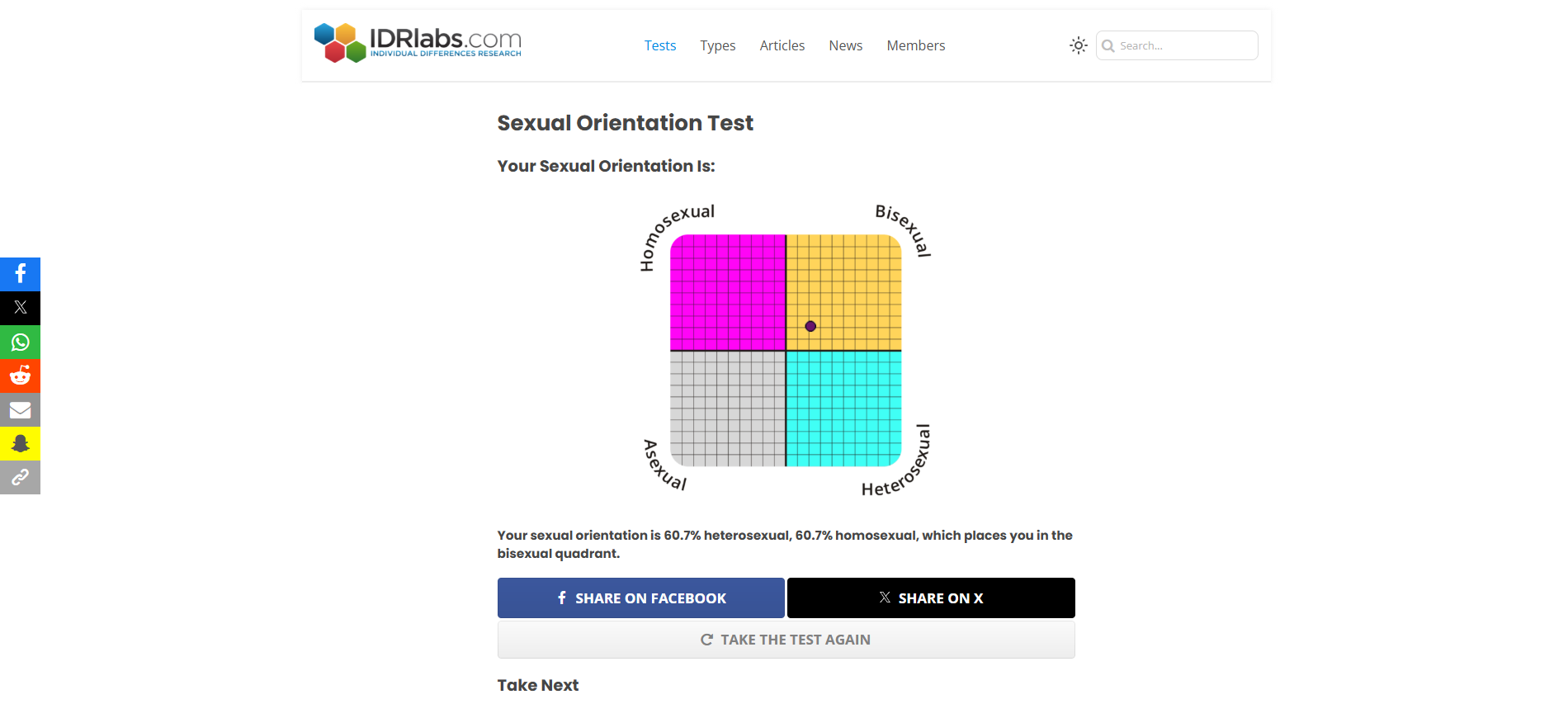Open the Tests menu item
Screen dimensions: 1568x704
pyautogui.click(x=660, y=45)
